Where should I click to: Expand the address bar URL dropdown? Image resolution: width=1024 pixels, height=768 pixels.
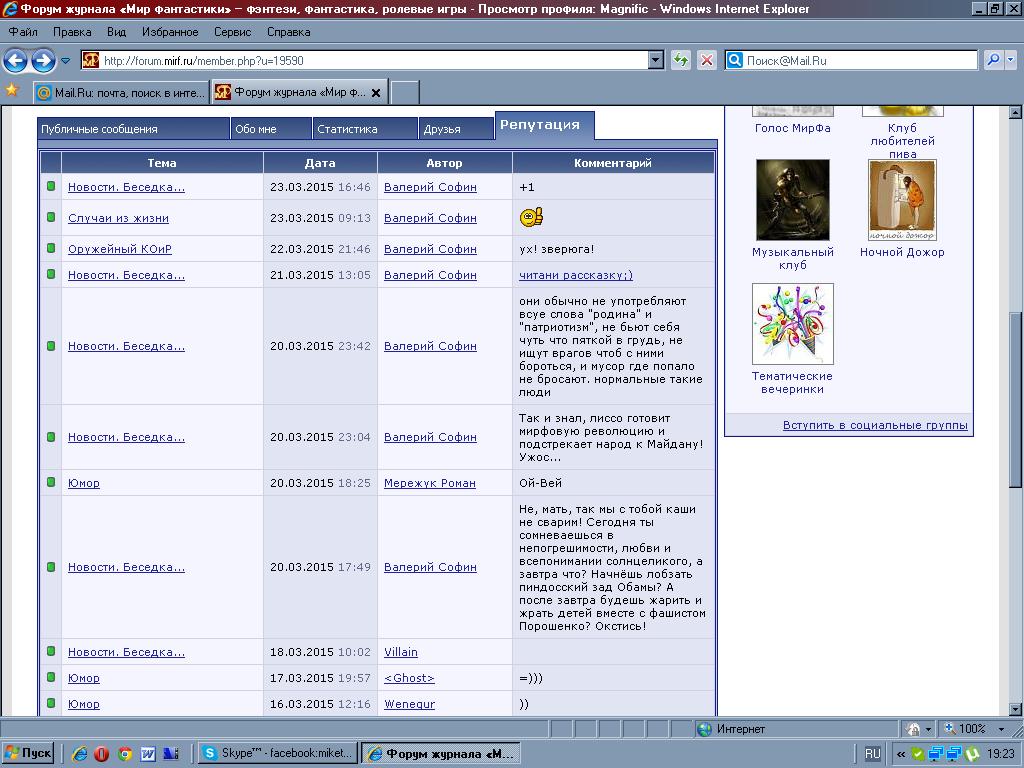click(656, 60)
